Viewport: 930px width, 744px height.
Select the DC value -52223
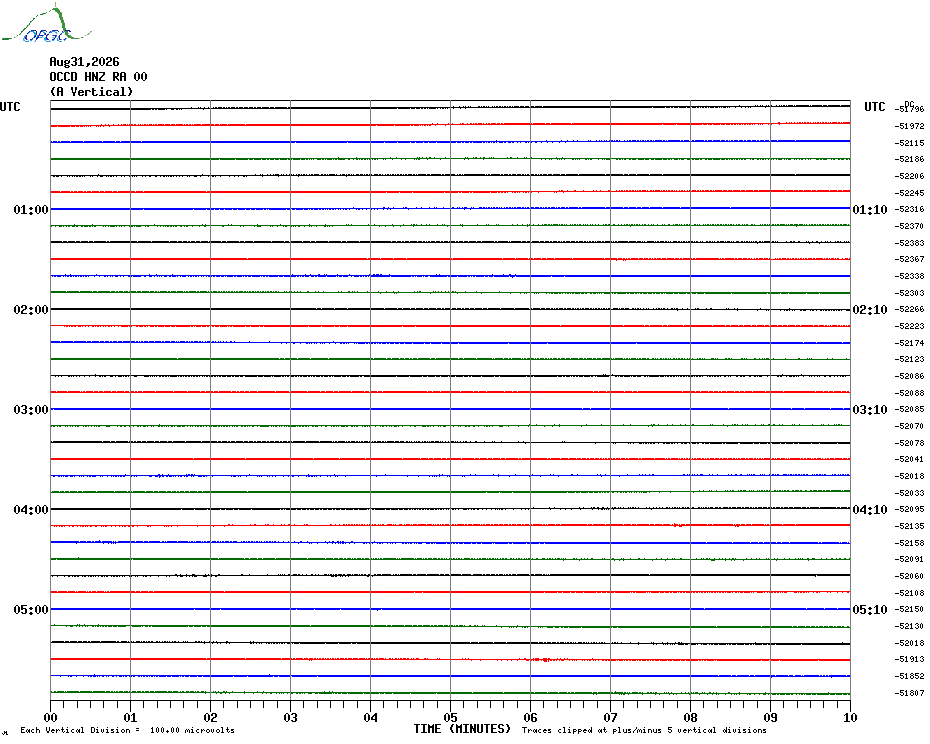pos(909,326)
